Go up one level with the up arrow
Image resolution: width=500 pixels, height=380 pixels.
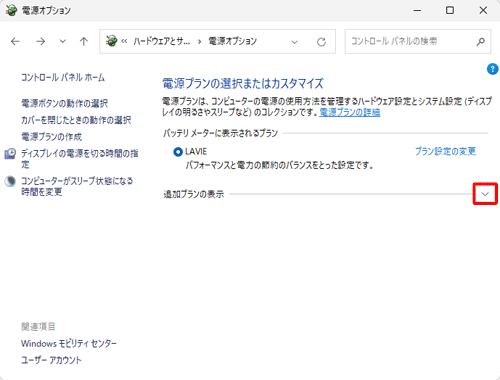[84, 42]
